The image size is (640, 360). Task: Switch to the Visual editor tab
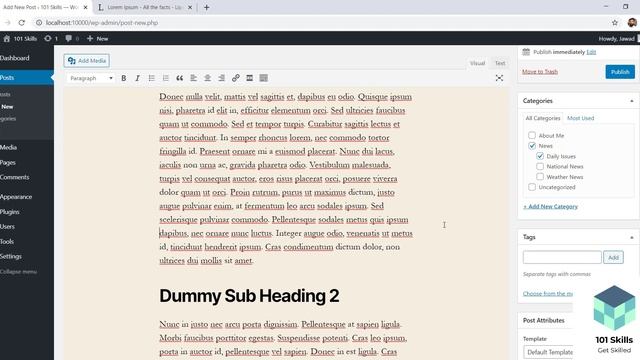coord(477,63)
